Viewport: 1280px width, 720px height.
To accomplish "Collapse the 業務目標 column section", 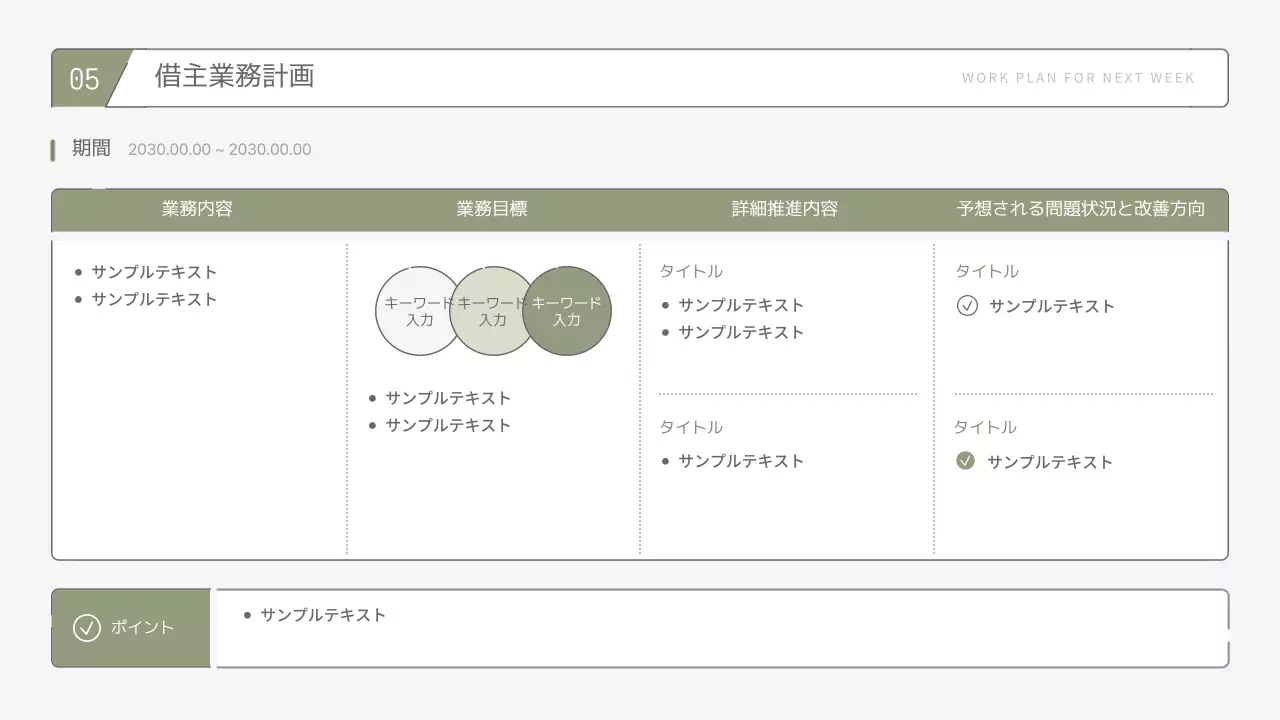I will [x=492, y=209].
